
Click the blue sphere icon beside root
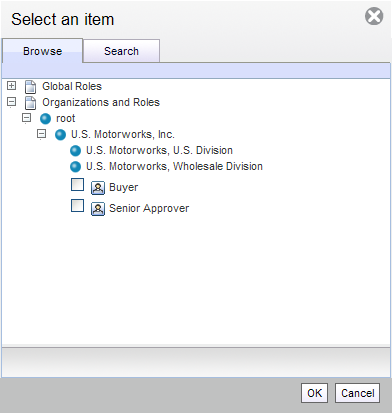[x=45, y=119]
